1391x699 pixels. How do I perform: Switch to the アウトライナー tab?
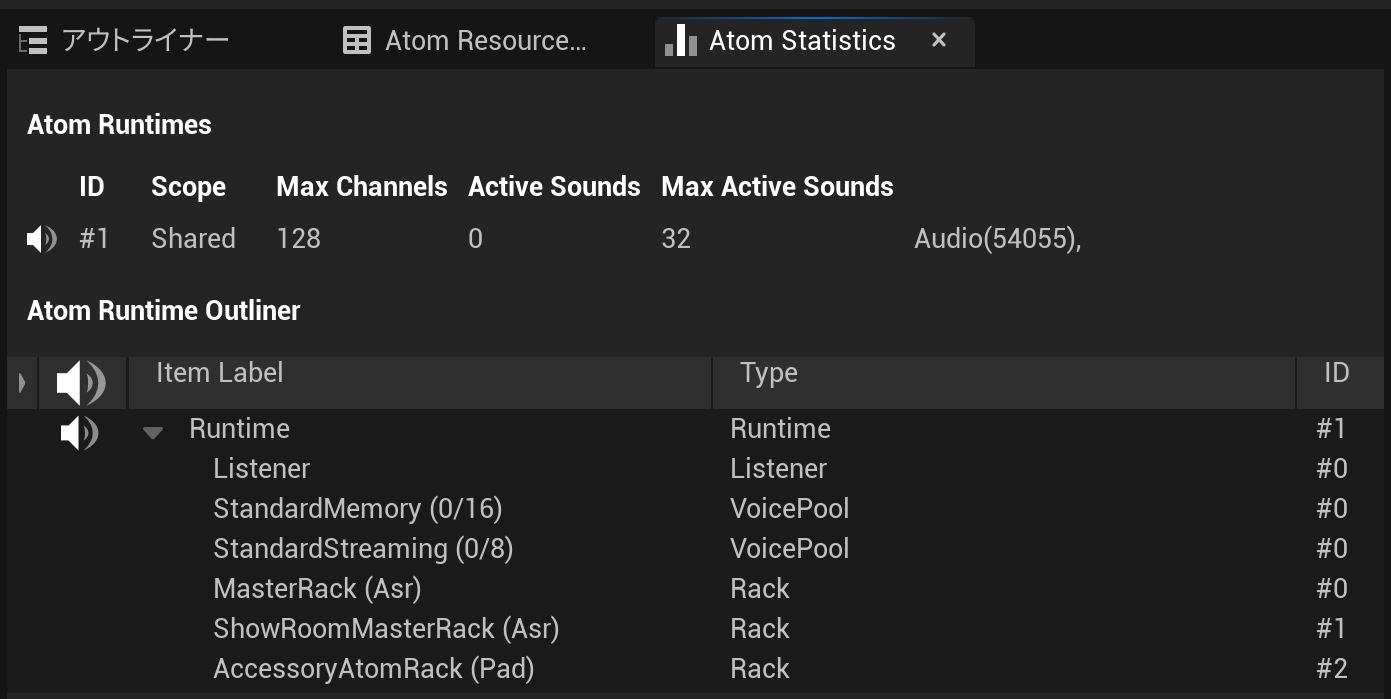[x=144, y=41]
